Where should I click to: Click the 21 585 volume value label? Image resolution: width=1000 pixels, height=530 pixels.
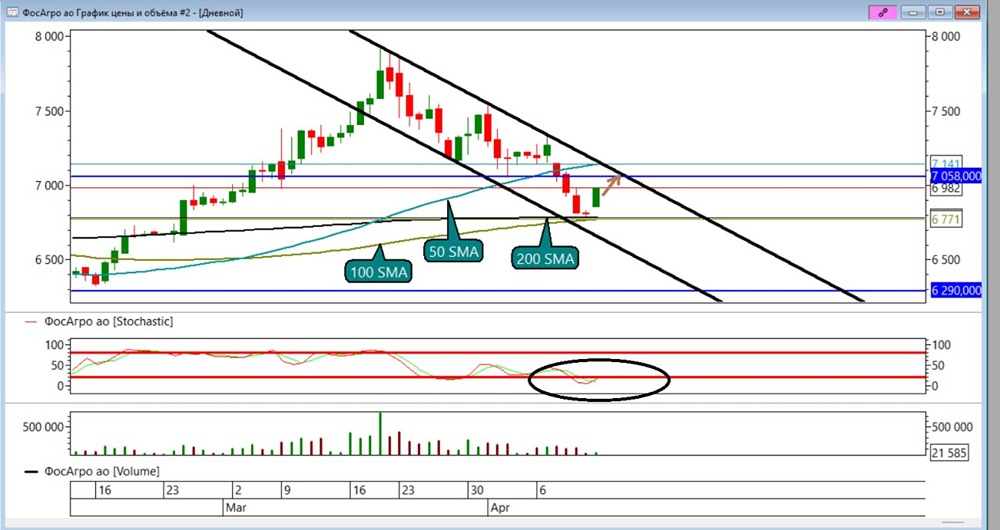coord(948,453)
